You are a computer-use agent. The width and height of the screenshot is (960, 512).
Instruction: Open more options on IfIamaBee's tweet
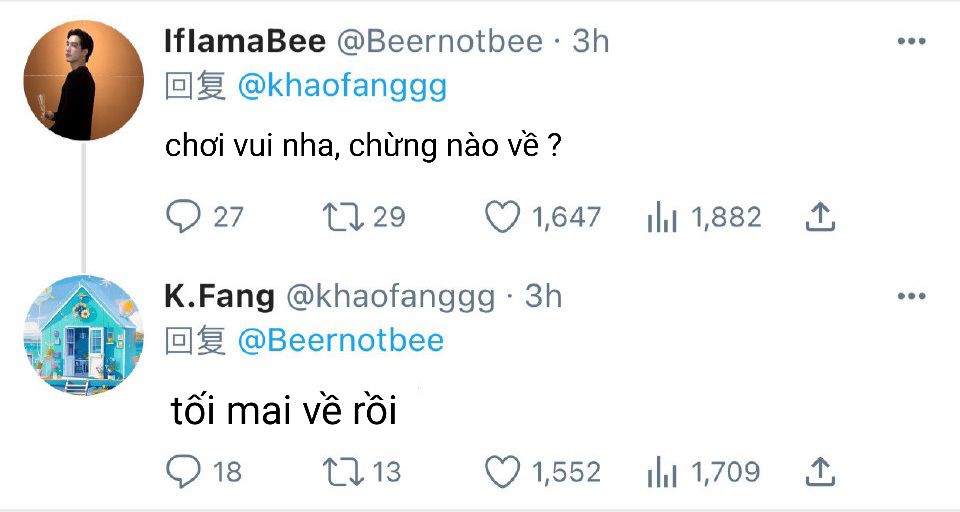coord(911,42)
